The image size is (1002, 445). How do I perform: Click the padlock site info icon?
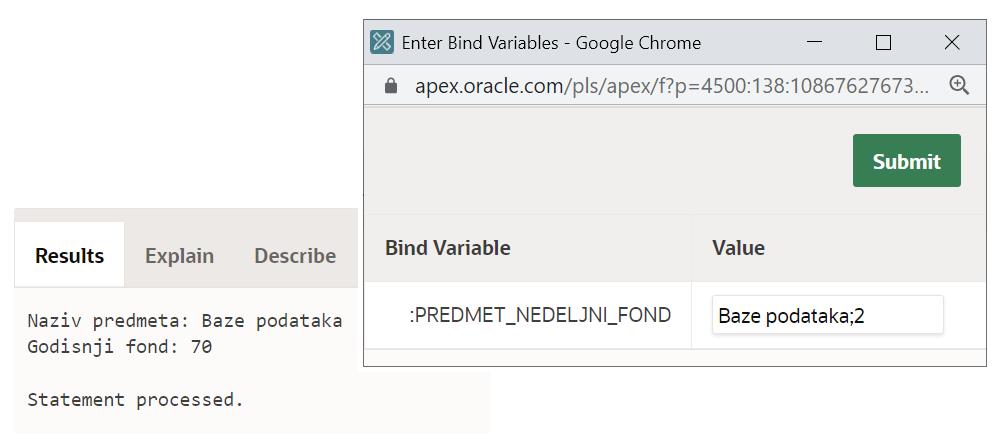391,86
